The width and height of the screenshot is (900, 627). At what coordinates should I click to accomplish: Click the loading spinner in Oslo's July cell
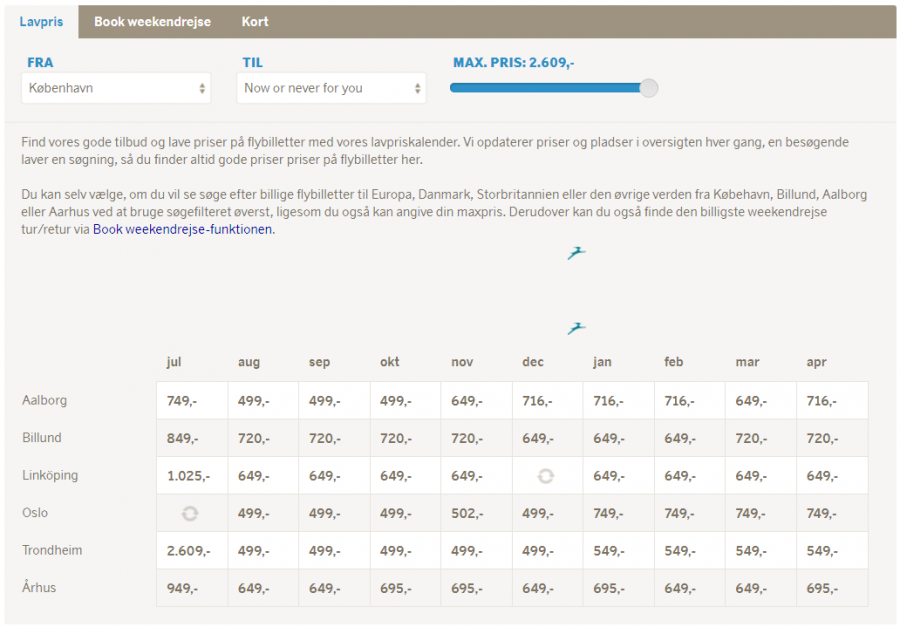click(190, 513)
